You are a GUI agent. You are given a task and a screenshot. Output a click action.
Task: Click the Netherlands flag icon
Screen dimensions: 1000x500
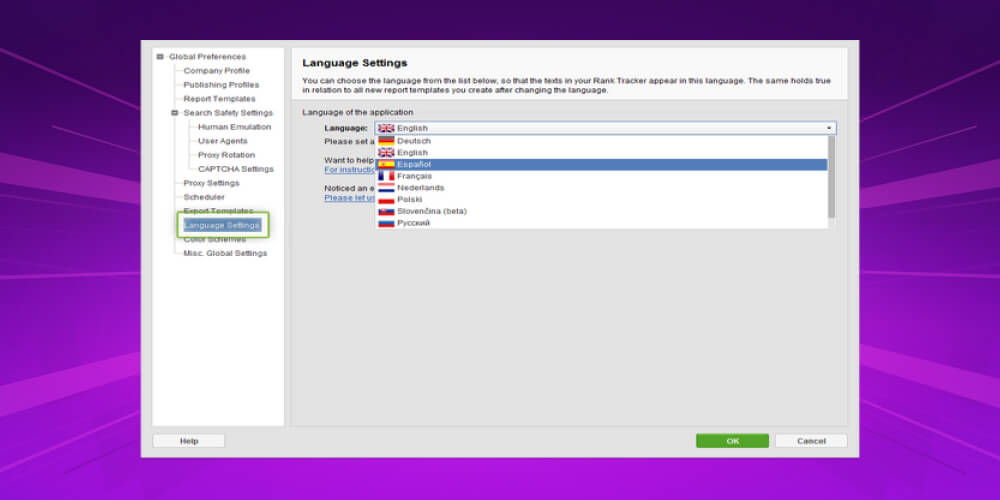click(386, 188)
